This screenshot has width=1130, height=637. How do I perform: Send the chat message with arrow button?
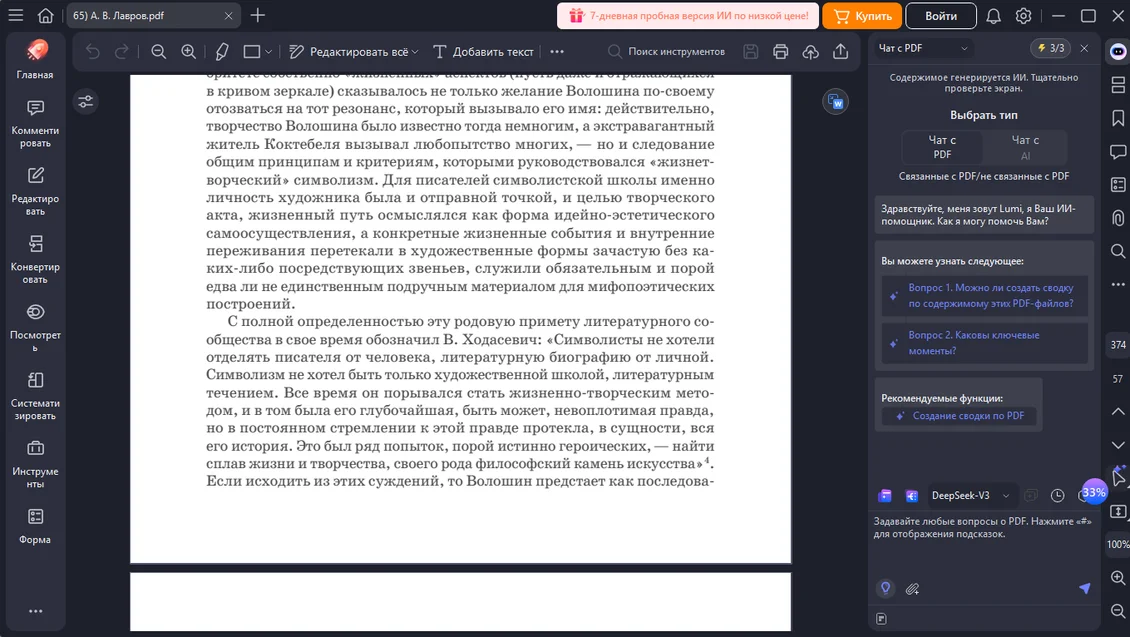tap(1084, 588)
